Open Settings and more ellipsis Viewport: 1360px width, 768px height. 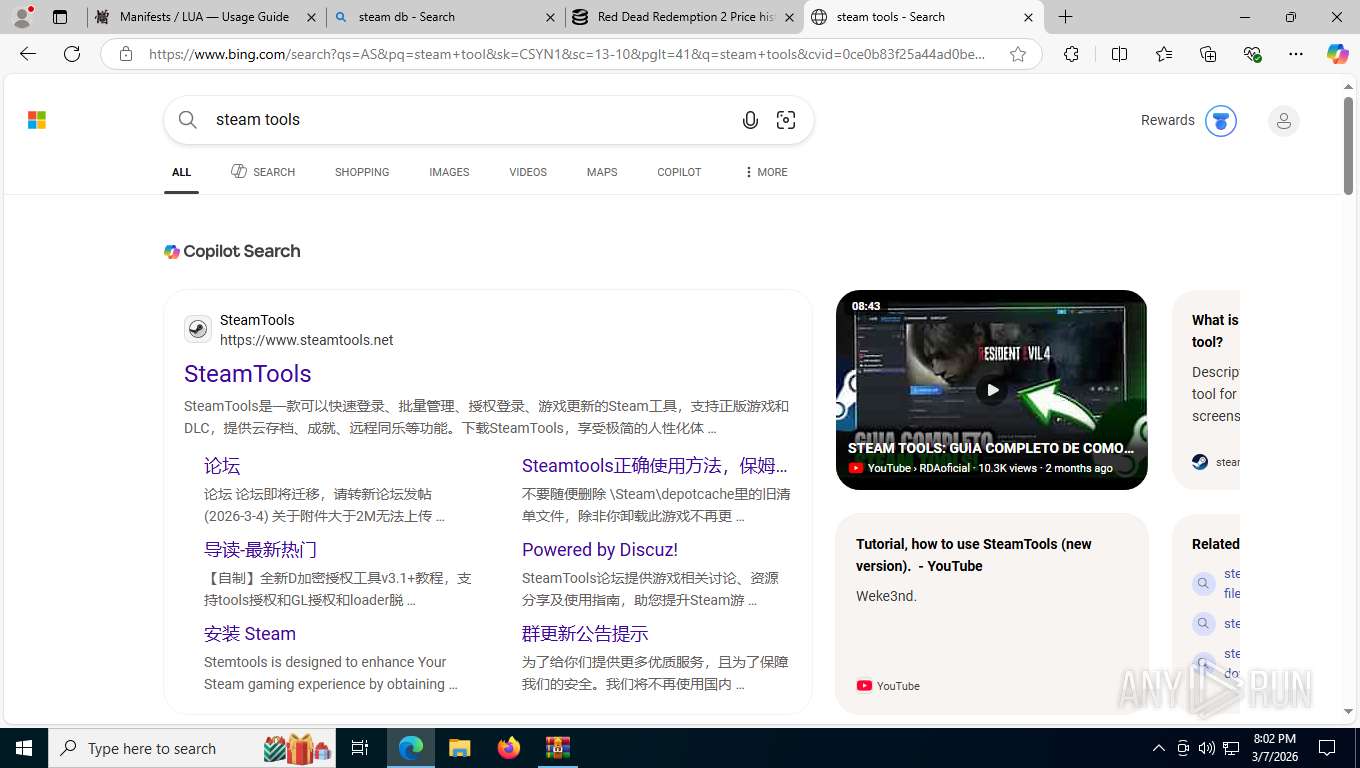click(x=1296, y=54)
